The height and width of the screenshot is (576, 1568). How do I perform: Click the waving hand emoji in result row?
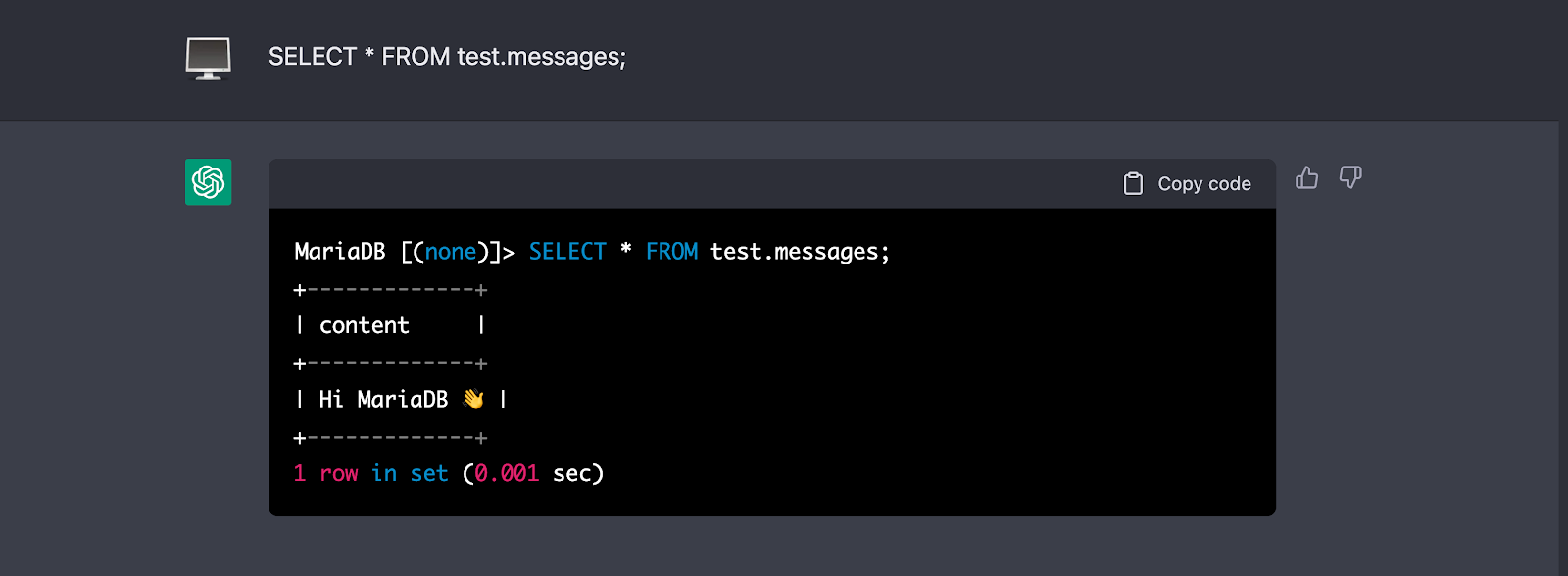coord(473,399)
